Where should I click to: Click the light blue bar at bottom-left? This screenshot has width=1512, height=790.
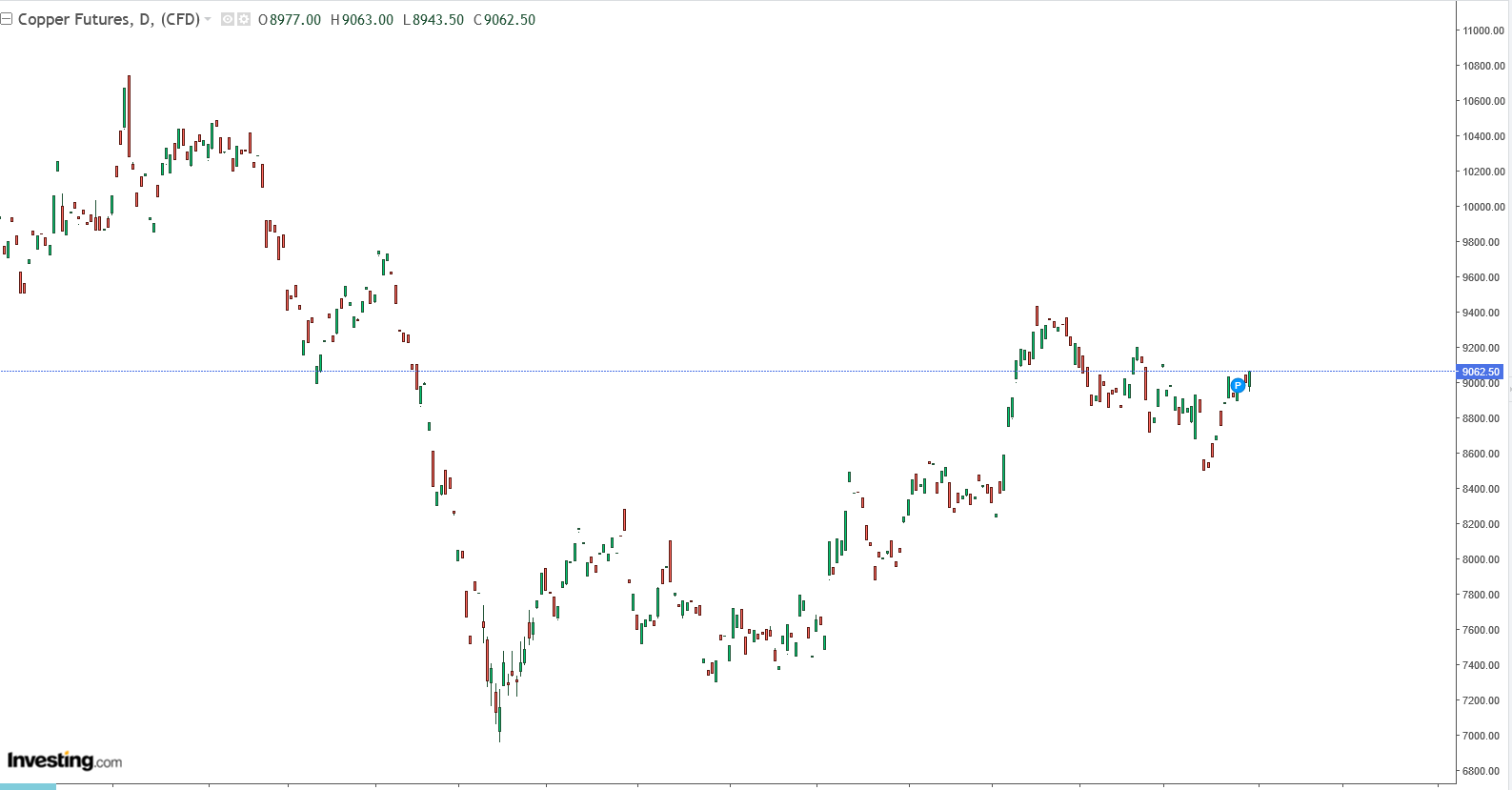[28, 786]
